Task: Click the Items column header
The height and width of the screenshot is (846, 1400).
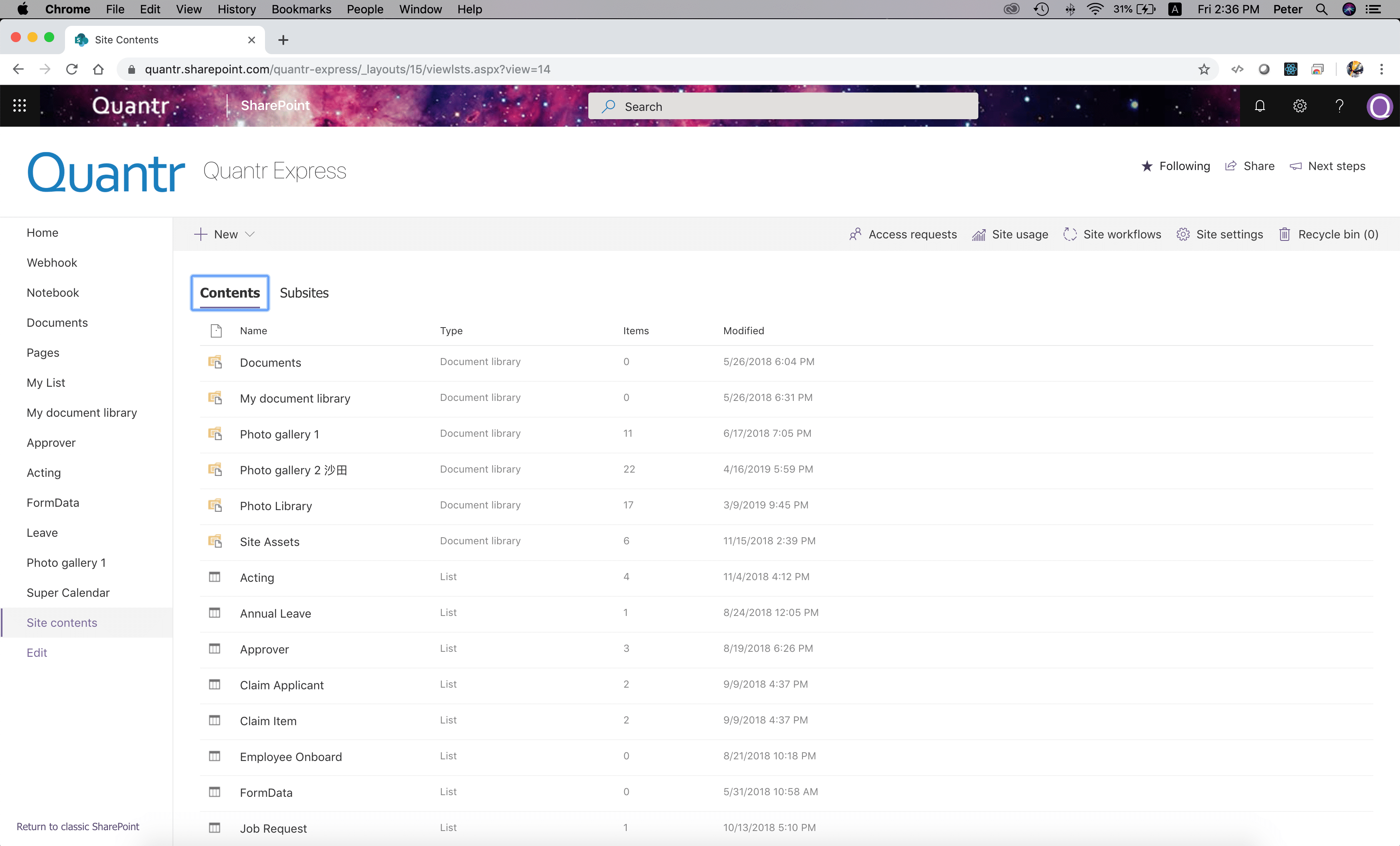Action: [636, 330]
